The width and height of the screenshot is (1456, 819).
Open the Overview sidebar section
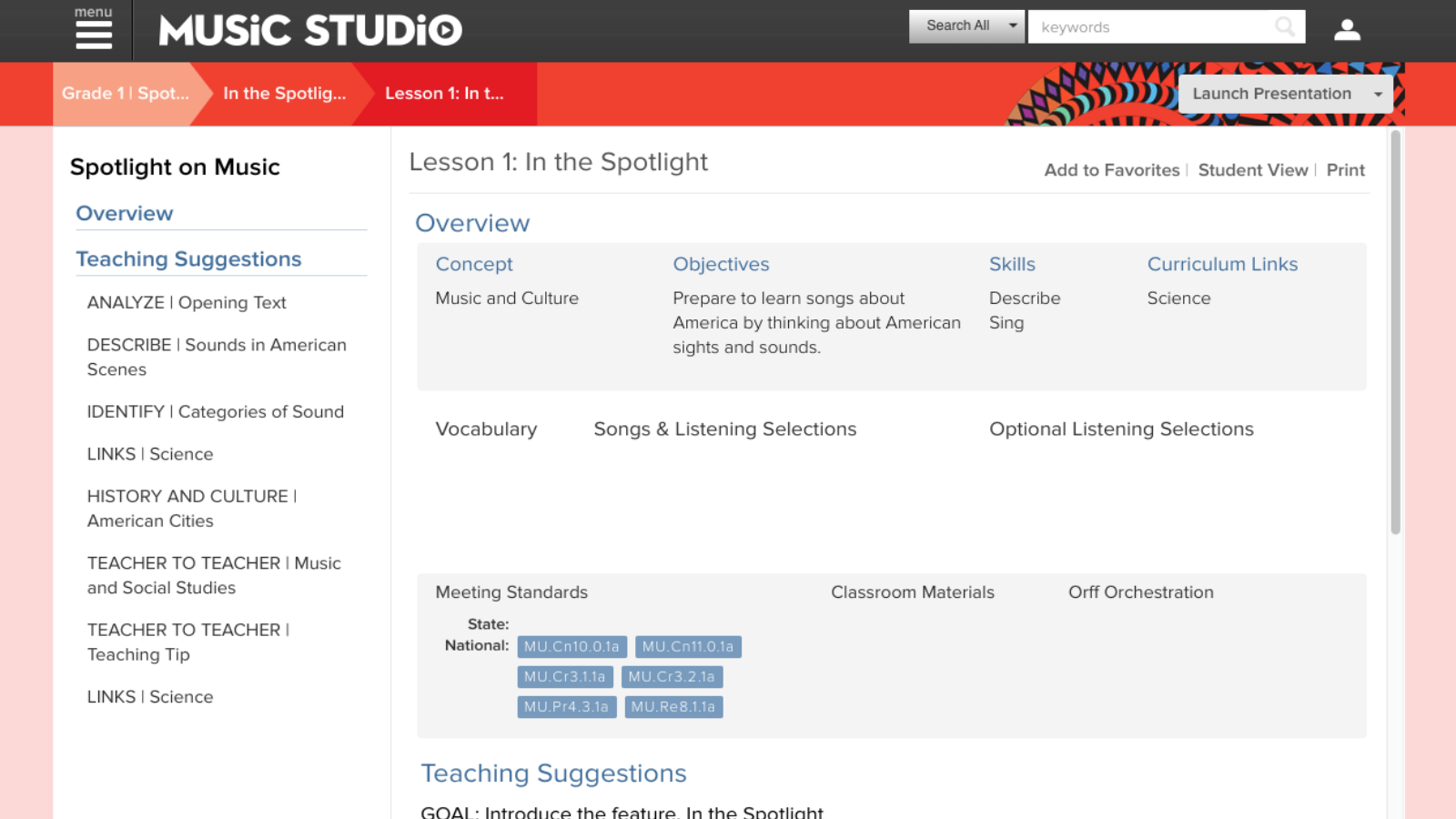click(125, 214)
